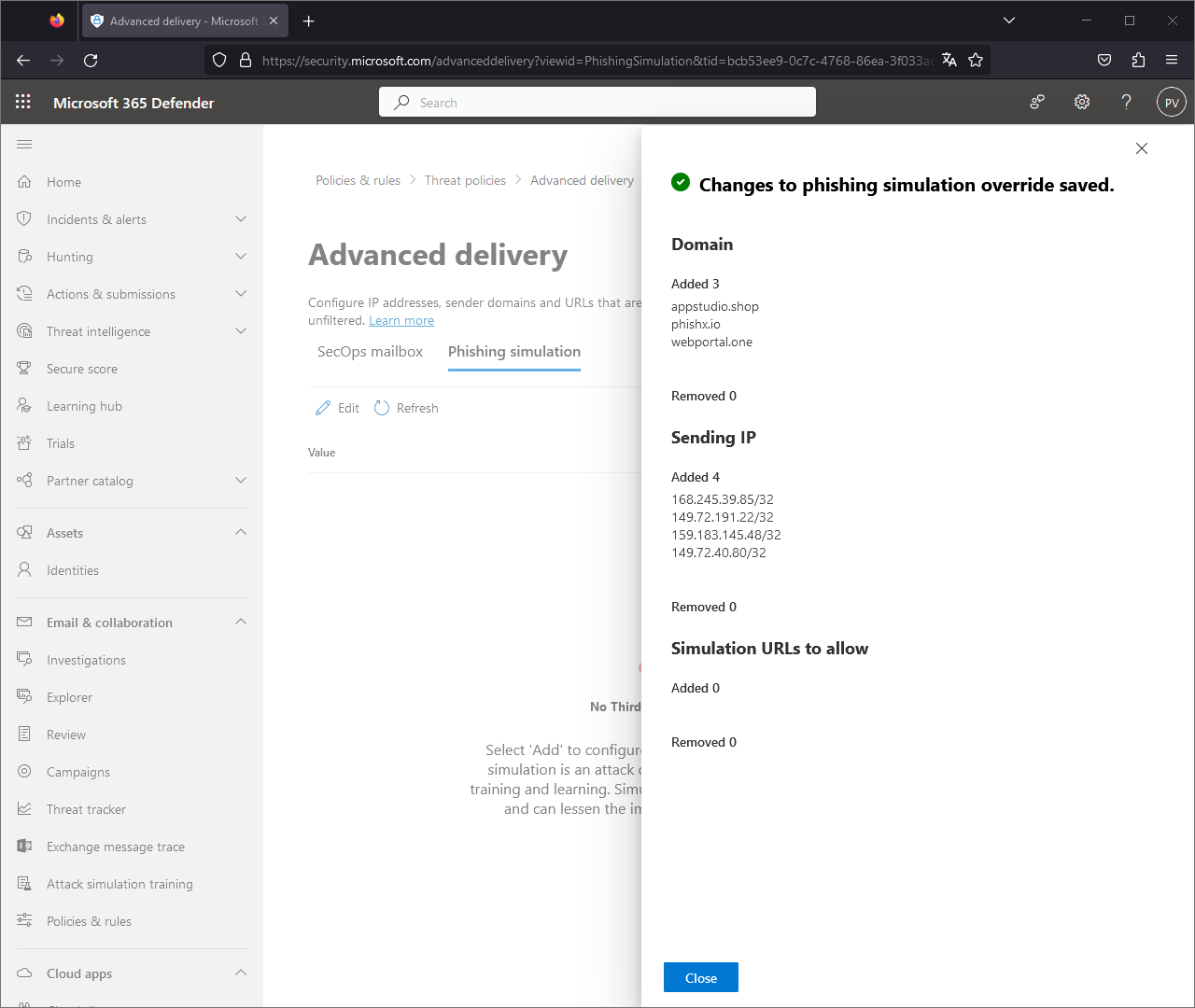Expand Threat intelligence chevron
Screen dimensions: 1195x1008
click(x=241, y=330)
